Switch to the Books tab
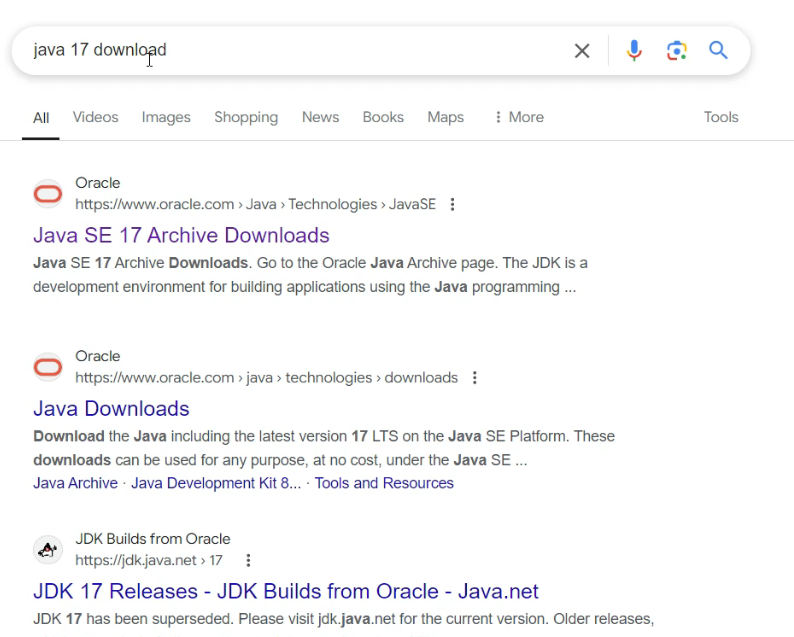The height and width of the screenshot is (637, 794). click(383, 117)
